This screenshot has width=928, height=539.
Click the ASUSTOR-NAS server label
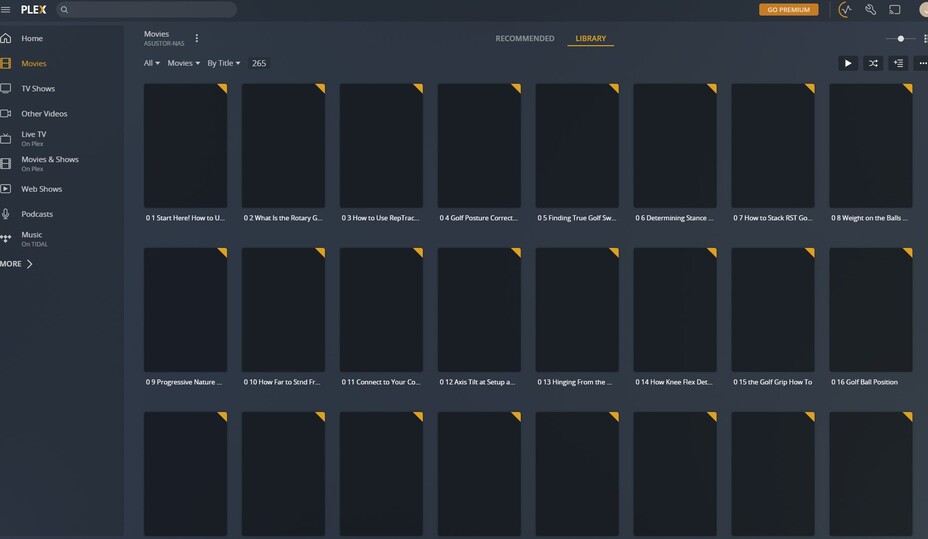coord(164,44)
